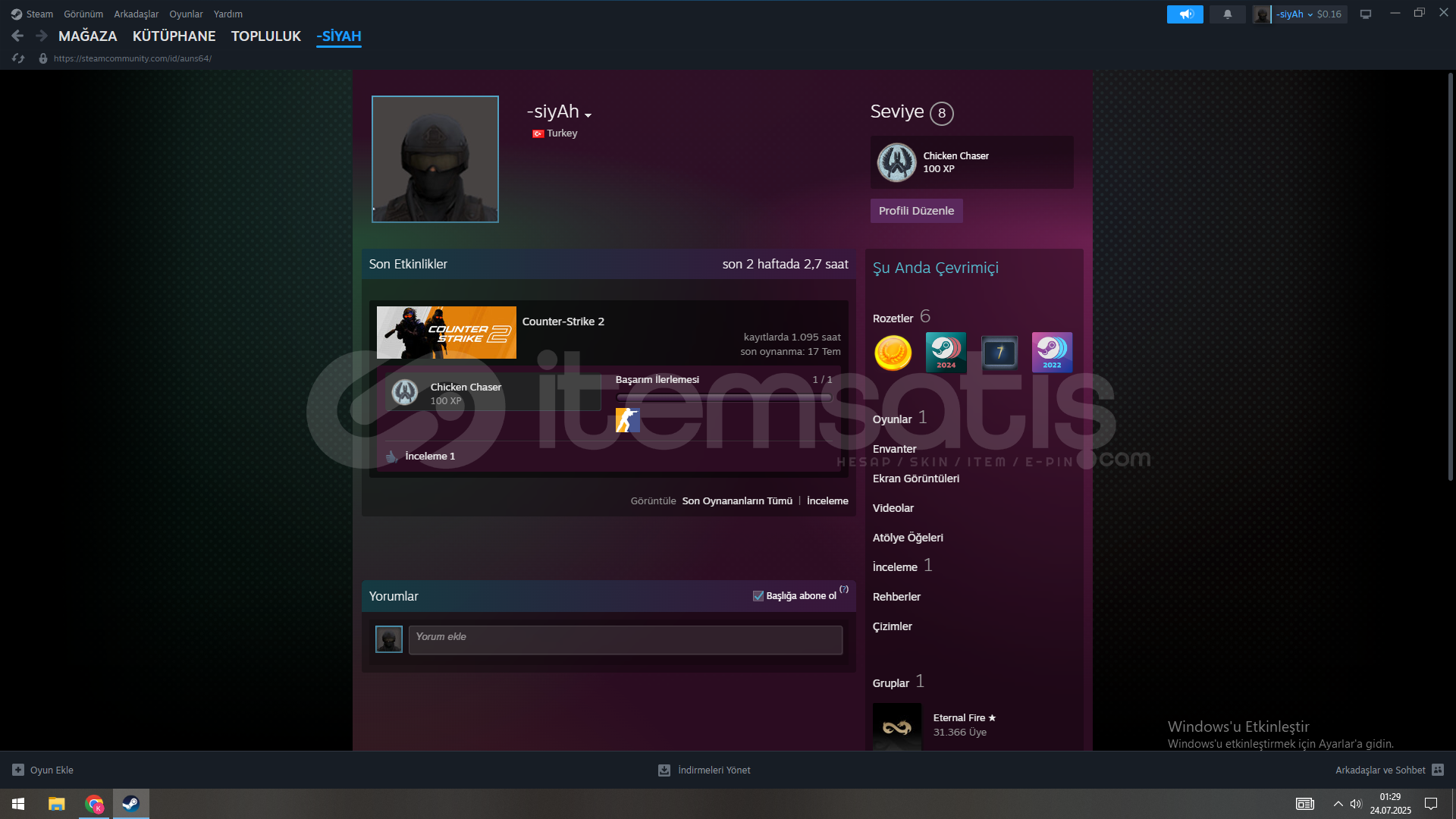Click the Yorum ekle comment field
This screenshot has width=1456, height=819.
[x=626, y=640]
